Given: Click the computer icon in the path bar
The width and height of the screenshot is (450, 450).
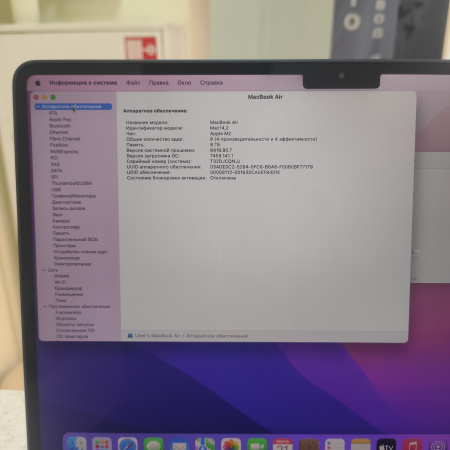Looking at the screenshot, I should click(130, 336).
